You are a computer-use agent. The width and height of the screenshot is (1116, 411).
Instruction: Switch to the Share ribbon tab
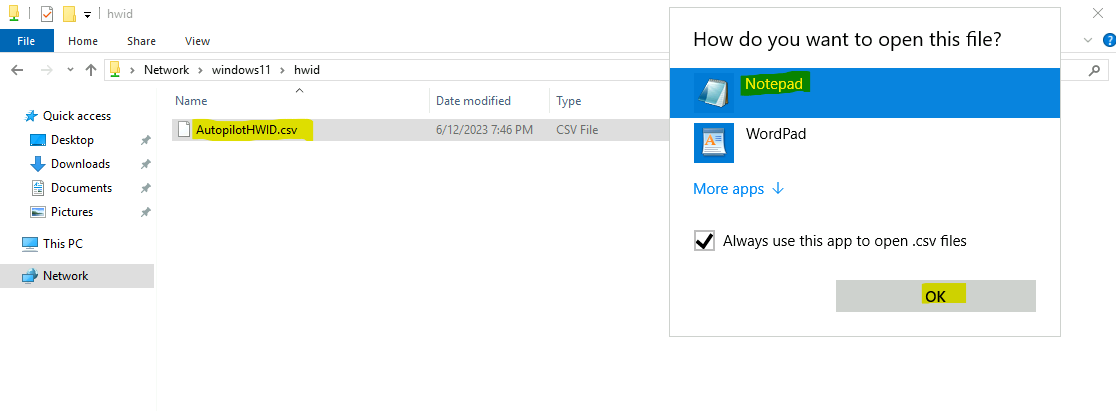[x=141, y=41]
